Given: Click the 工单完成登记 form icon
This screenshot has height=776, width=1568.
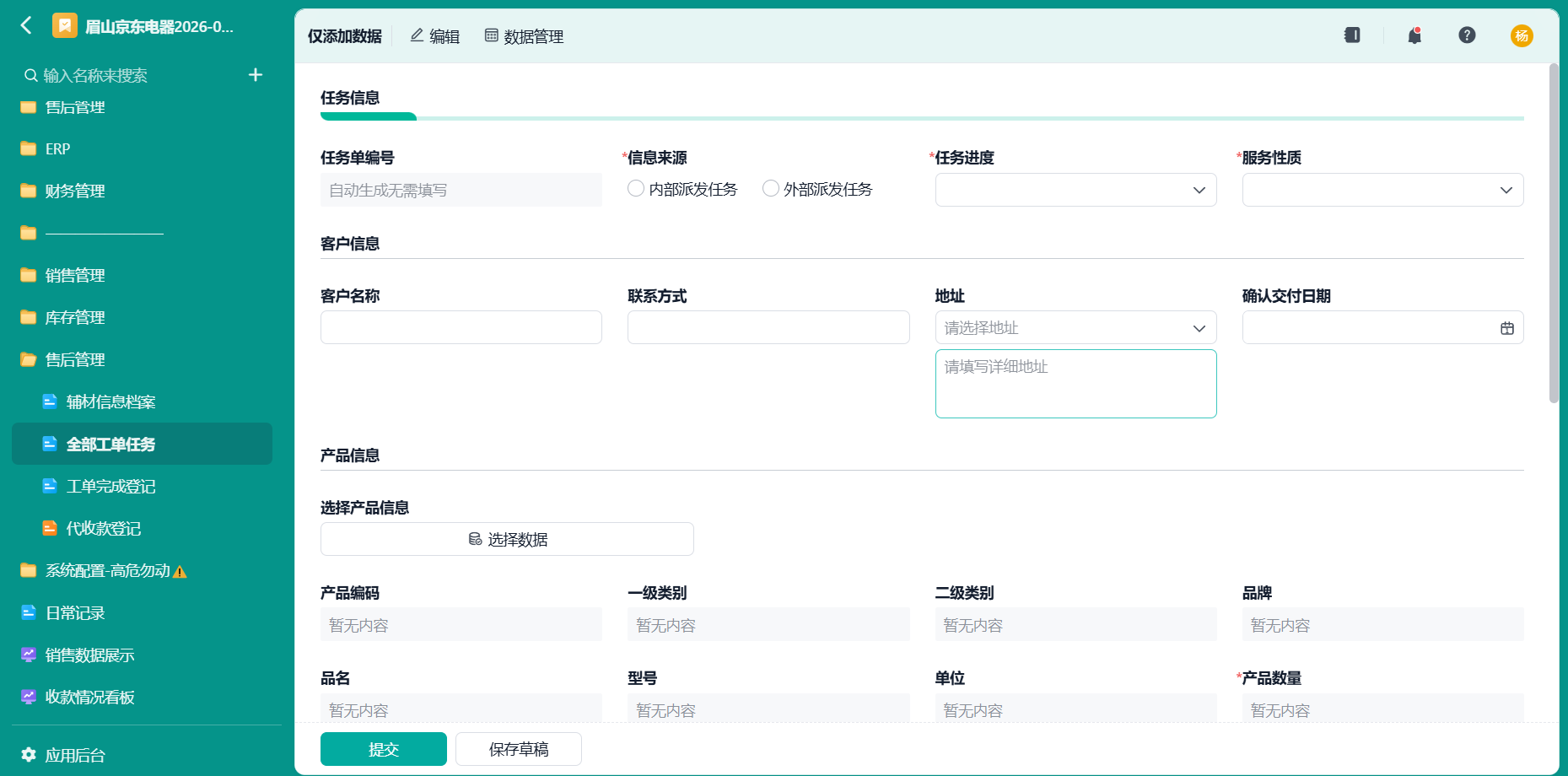Looking at the screenshot, I should (50, 486).
